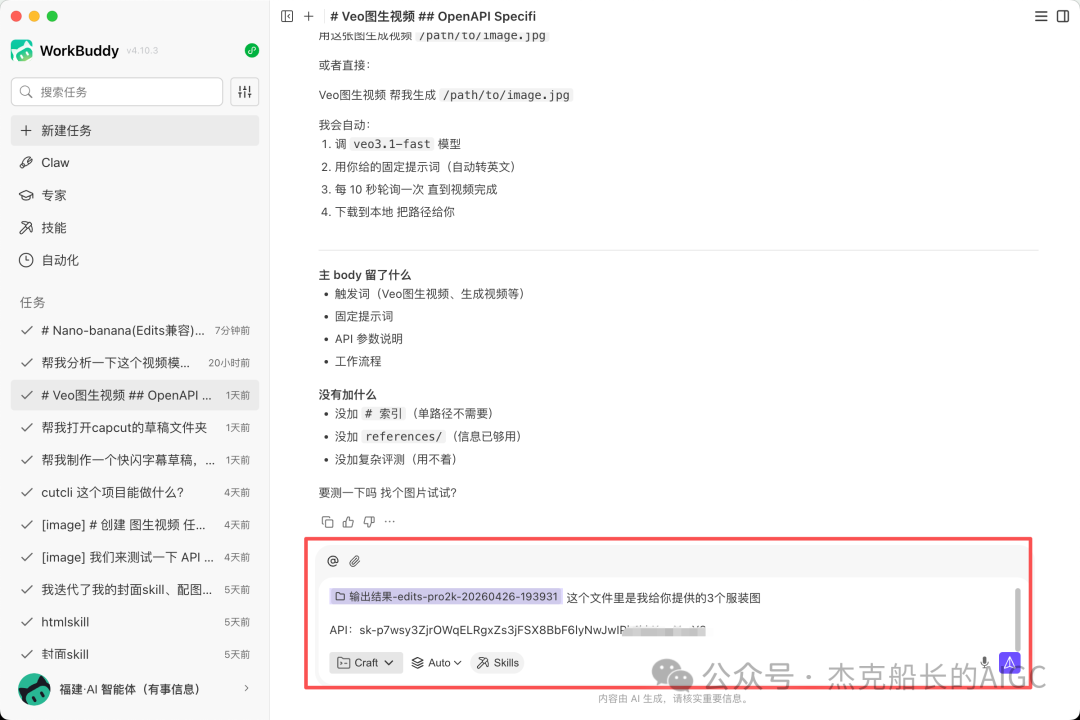Click the Skills button in input bar
The width and height of the screenshot is (1080, 720).
tap(497, 663)
